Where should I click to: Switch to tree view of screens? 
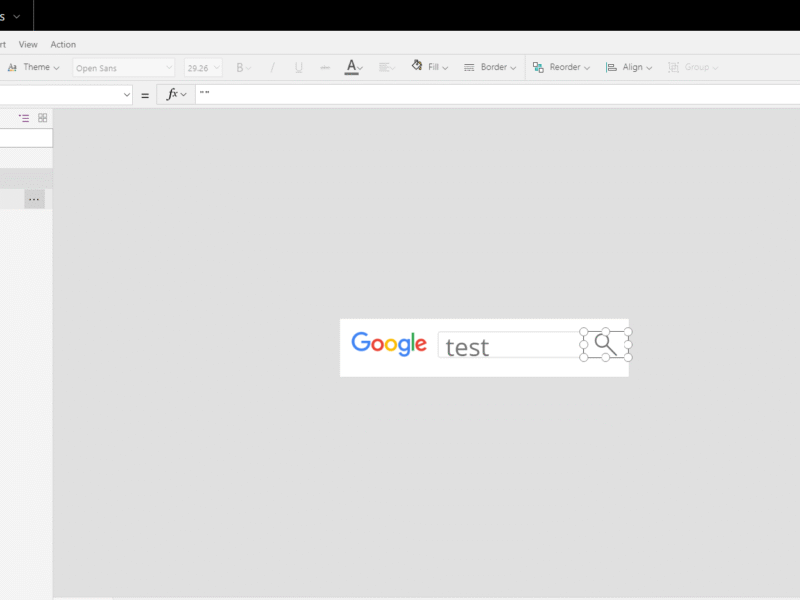click(x=24, y=118)
